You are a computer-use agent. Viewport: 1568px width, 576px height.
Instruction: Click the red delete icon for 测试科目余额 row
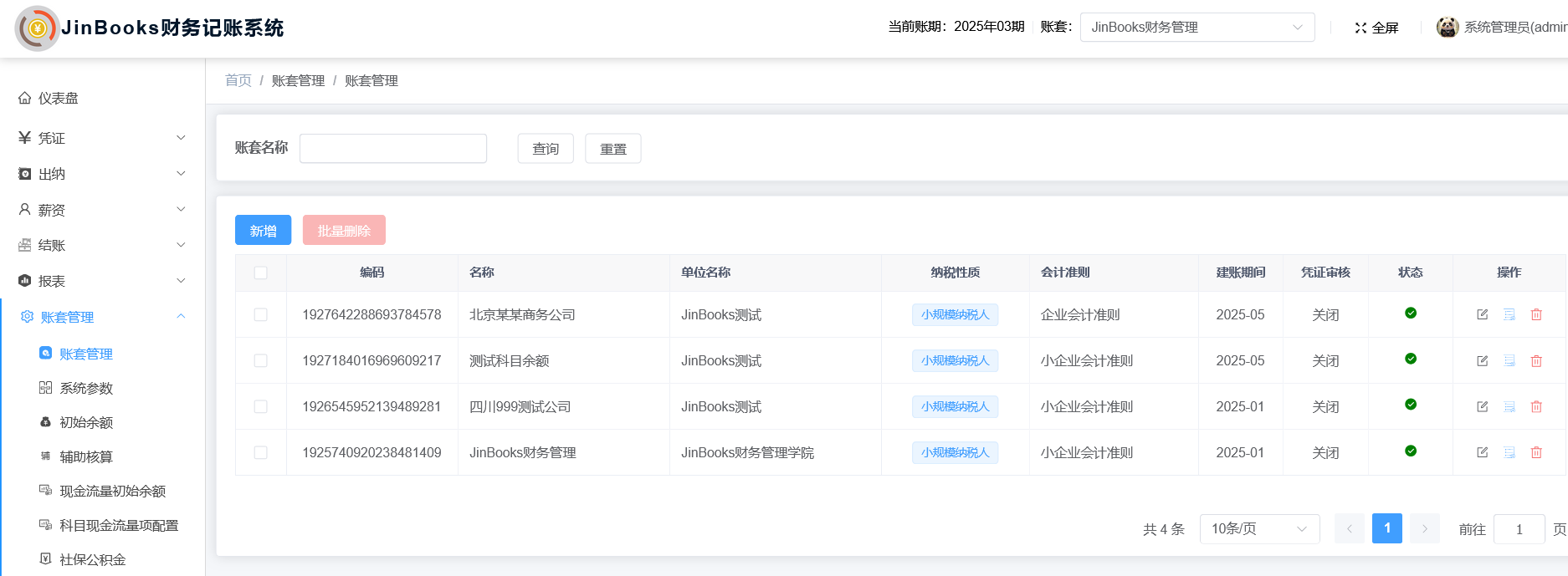1536,361
